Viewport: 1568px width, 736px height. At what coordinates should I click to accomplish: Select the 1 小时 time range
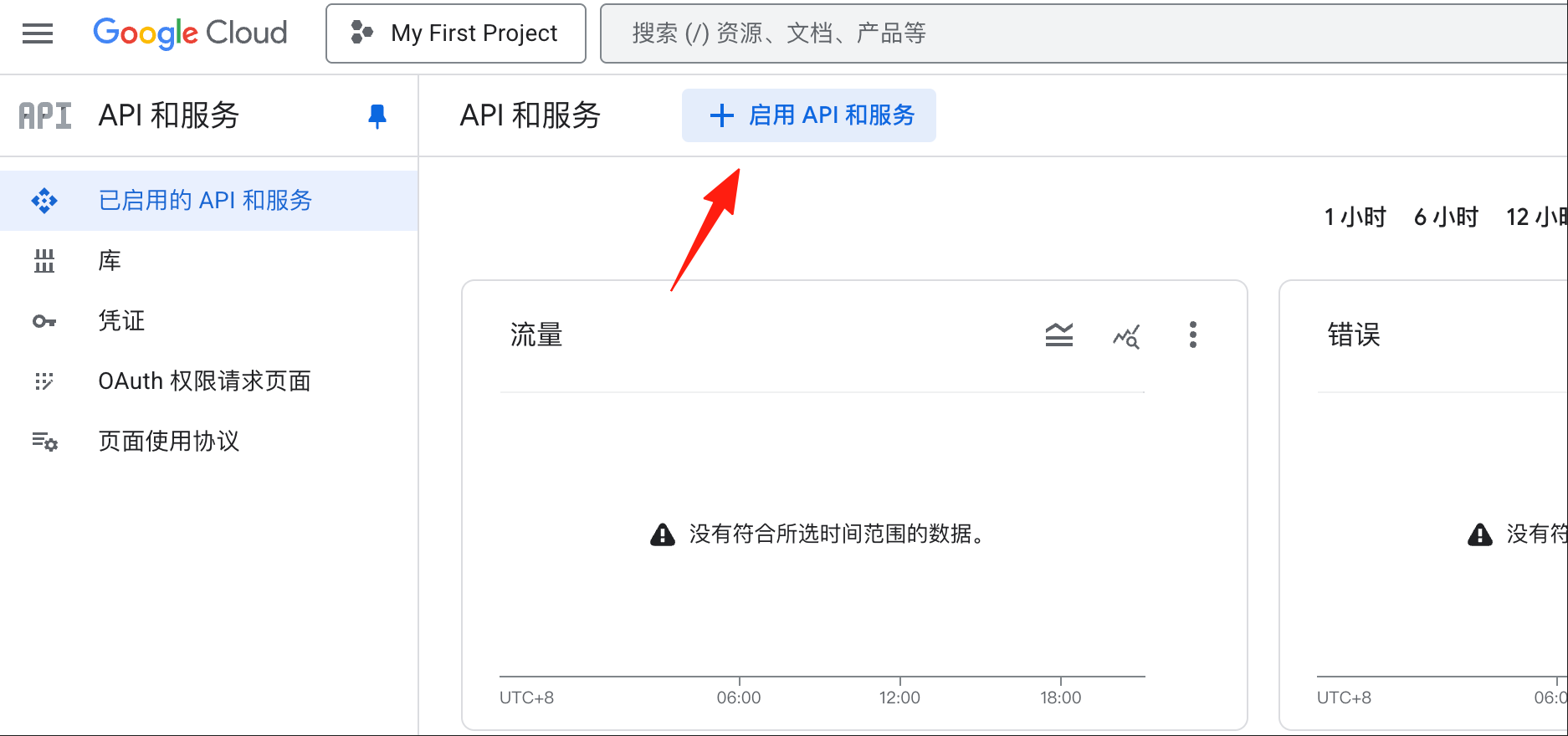click(x=1355, y=217)
